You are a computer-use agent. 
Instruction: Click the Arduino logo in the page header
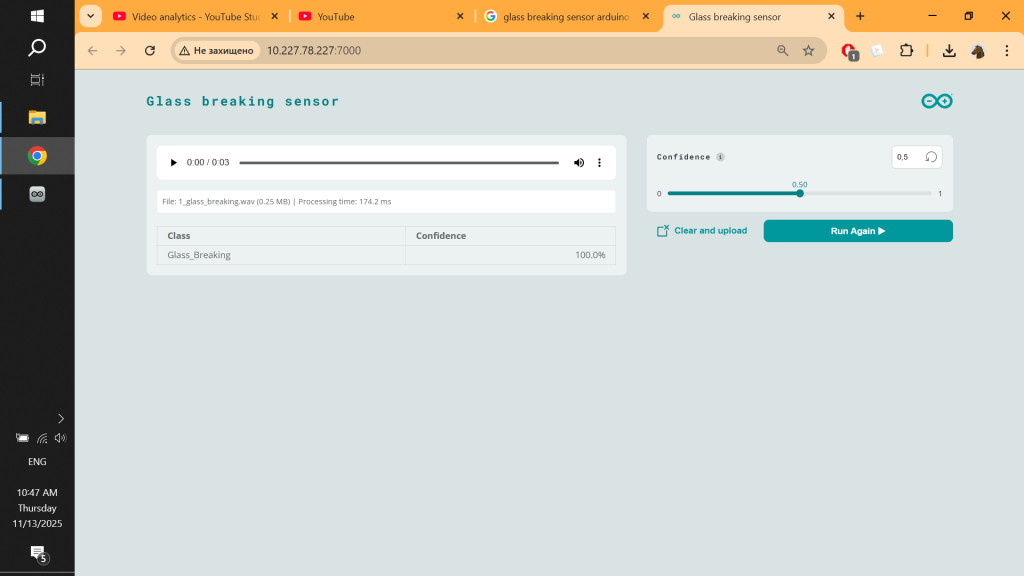pos(937,101)
